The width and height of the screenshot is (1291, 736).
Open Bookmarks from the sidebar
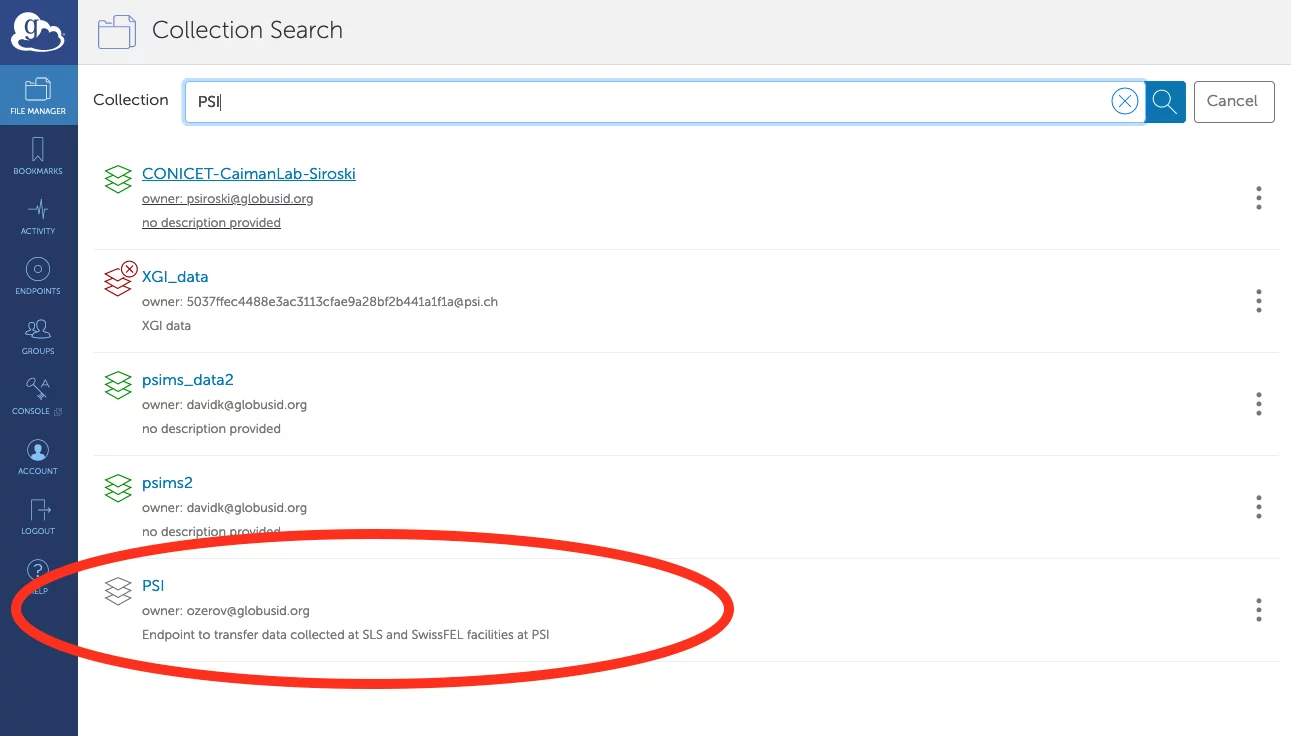pyautogui.click(x=38, y=156)
